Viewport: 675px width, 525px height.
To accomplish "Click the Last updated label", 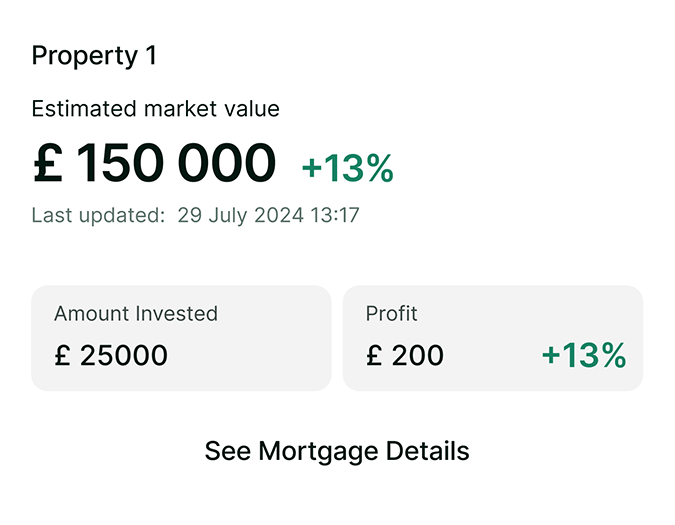I will tap(98, 215).
